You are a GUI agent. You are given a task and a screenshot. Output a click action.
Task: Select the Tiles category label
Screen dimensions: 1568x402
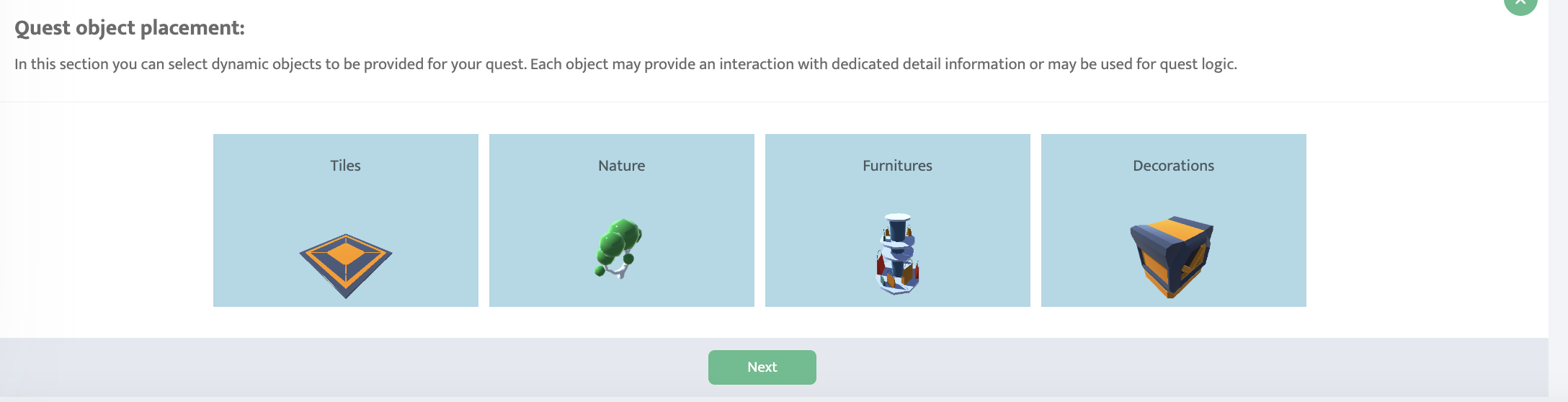[346, 166]
